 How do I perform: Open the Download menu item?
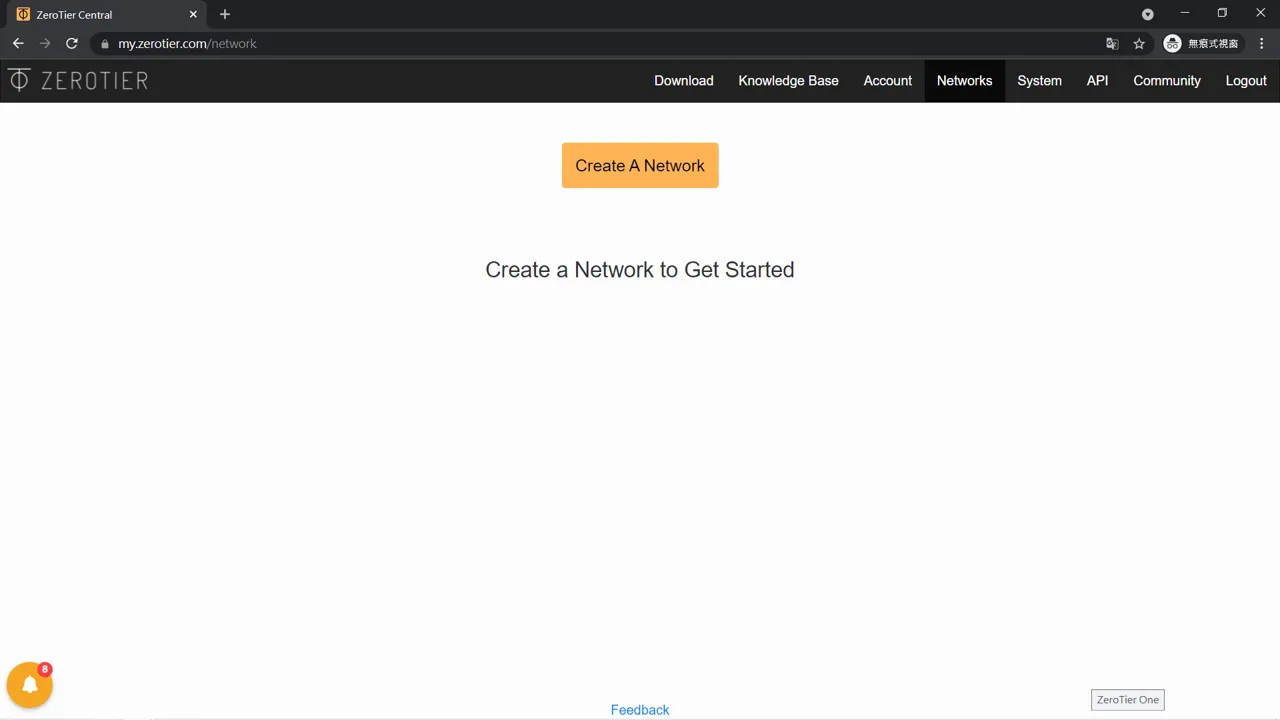pos(684,81)
